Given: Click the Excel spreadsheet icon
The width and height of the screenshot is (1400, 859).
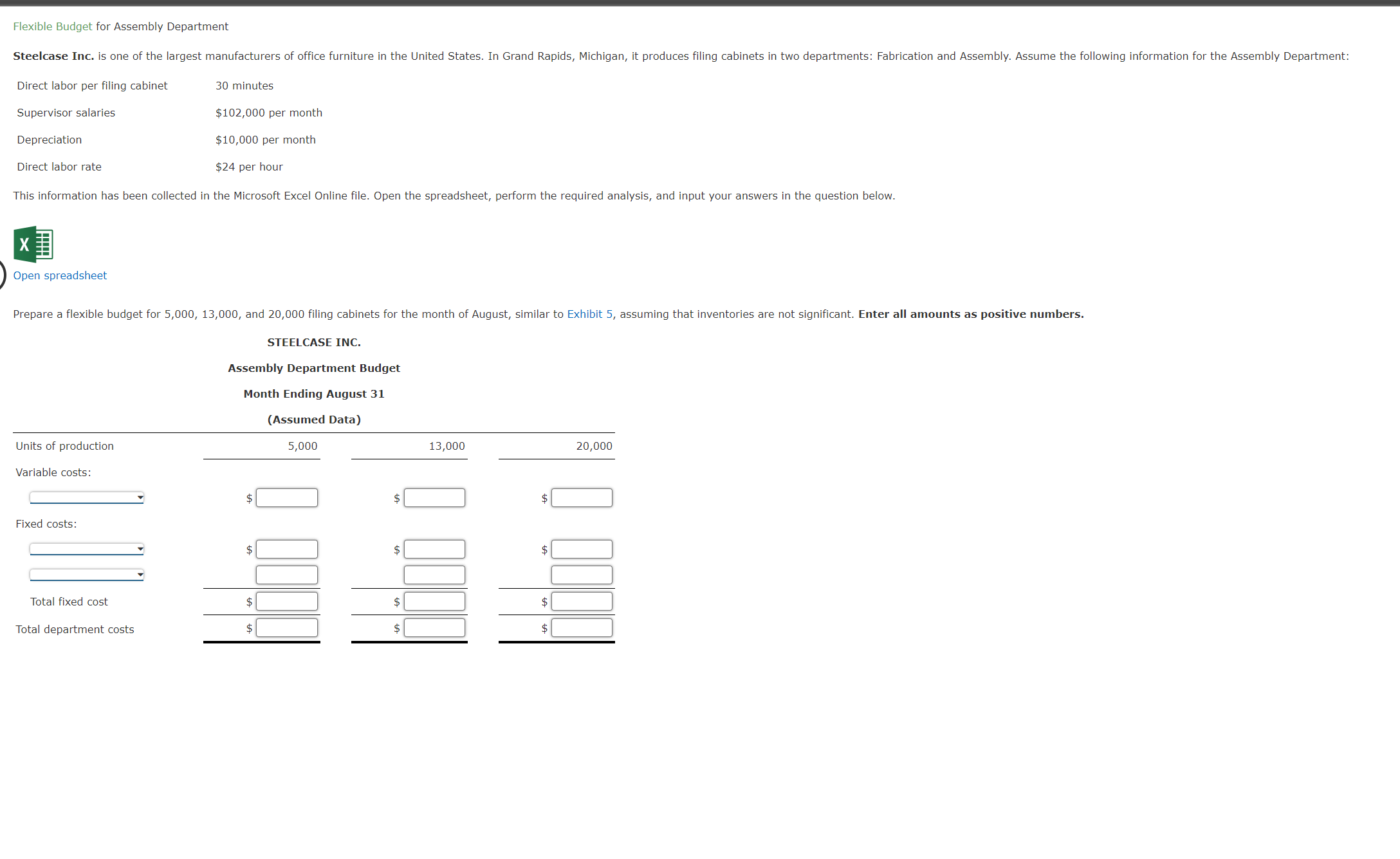Looking at the screenshot, I should [33, 245].
